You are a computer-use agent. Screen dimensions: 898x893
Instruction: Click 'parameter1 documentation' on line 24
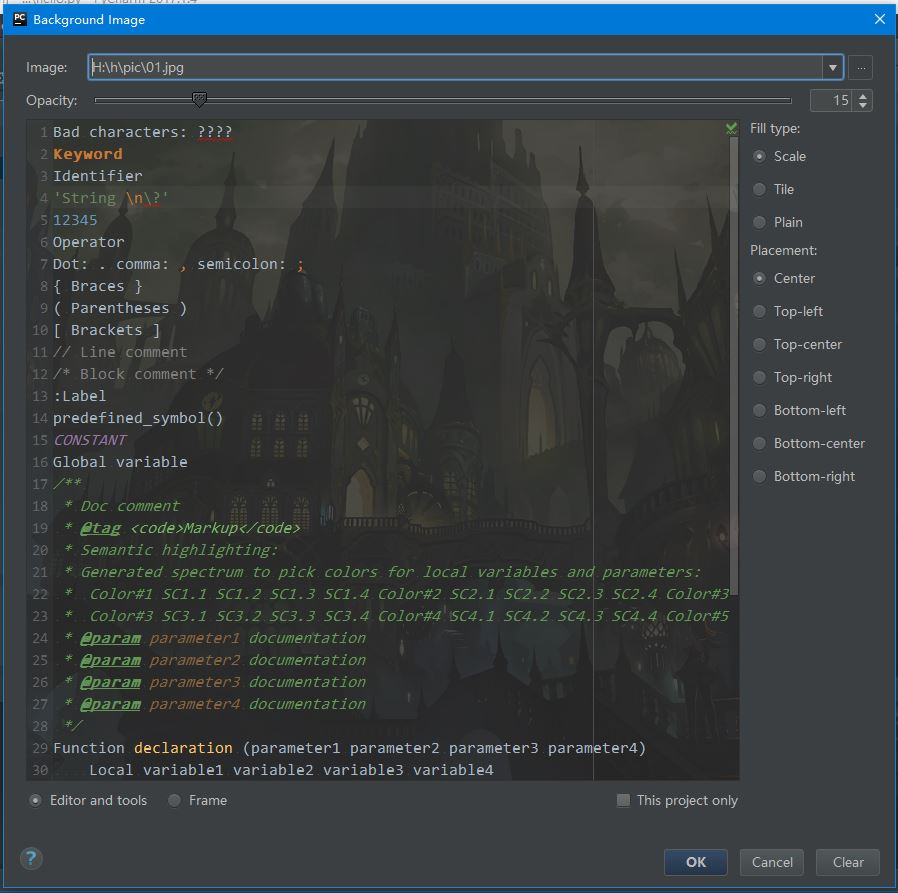(x=257, y=638)
